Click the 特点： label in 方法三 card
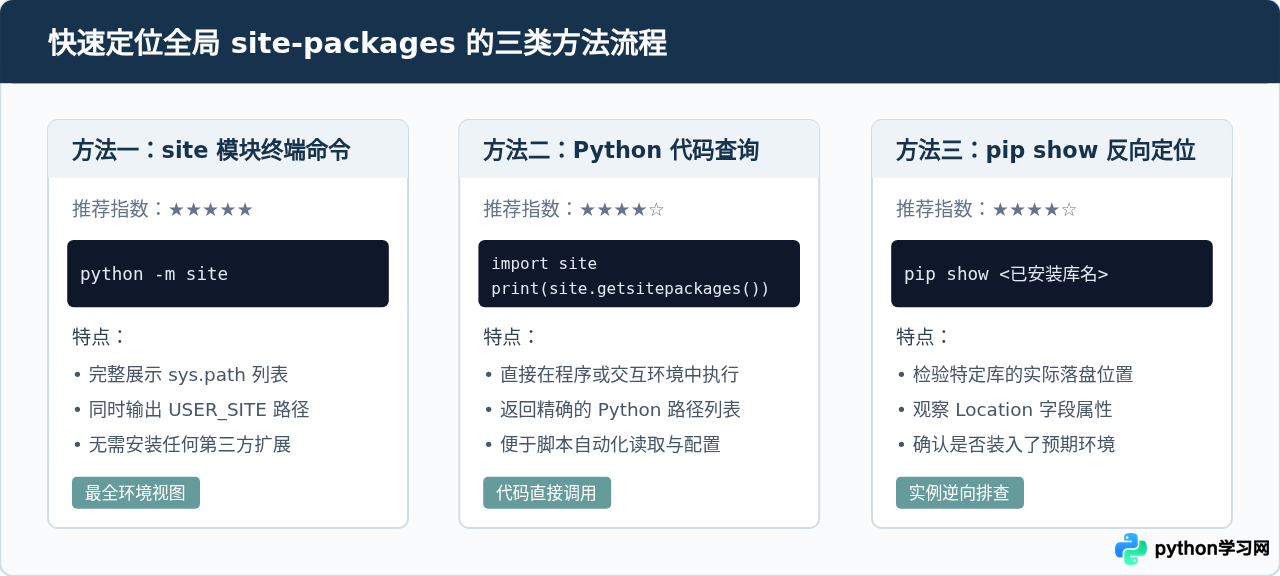This screenshot has height=576, width=1280. tap(924, 337)
